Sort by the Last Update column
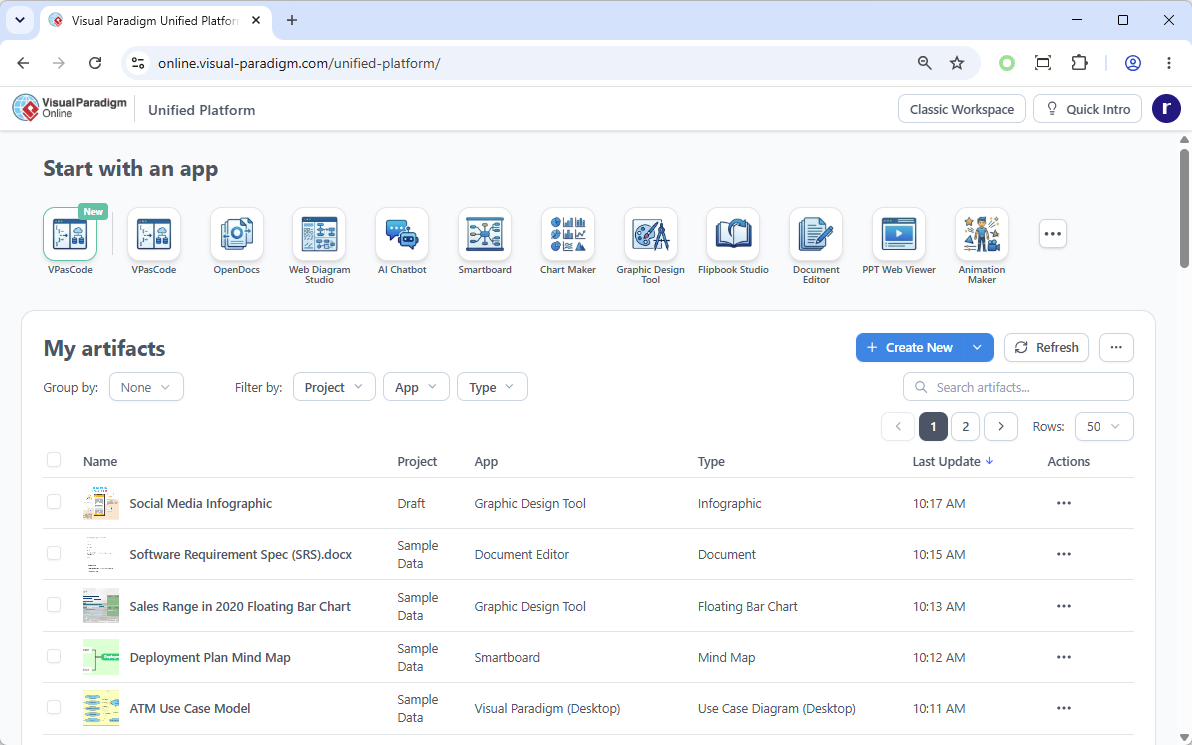The width and height of the screenshot is (1192, 745). click(x=953, y=461)
